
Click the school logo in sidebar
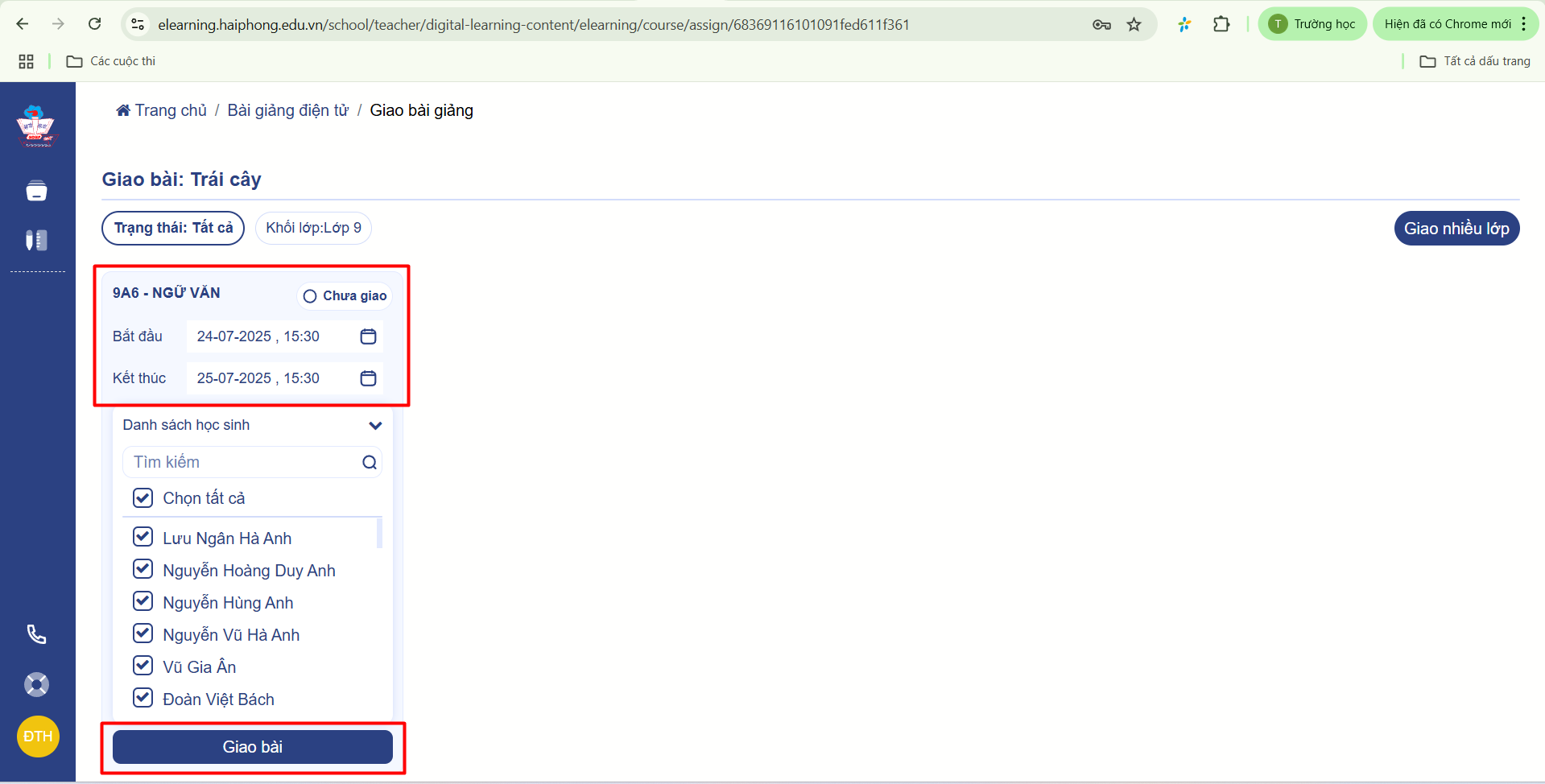[36, 126]
